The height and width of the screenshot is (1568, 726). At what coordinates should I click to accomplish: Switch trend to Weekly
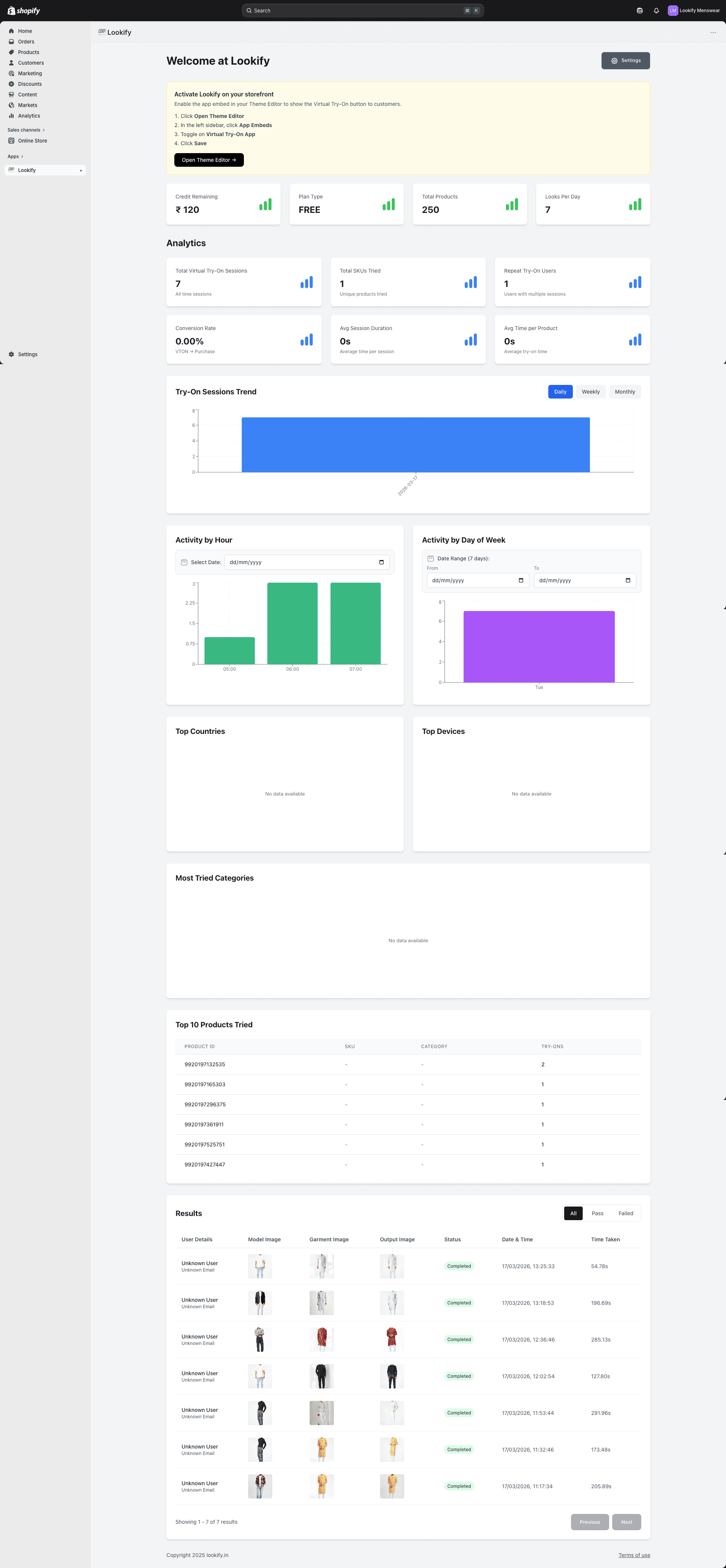coord(590,392)
